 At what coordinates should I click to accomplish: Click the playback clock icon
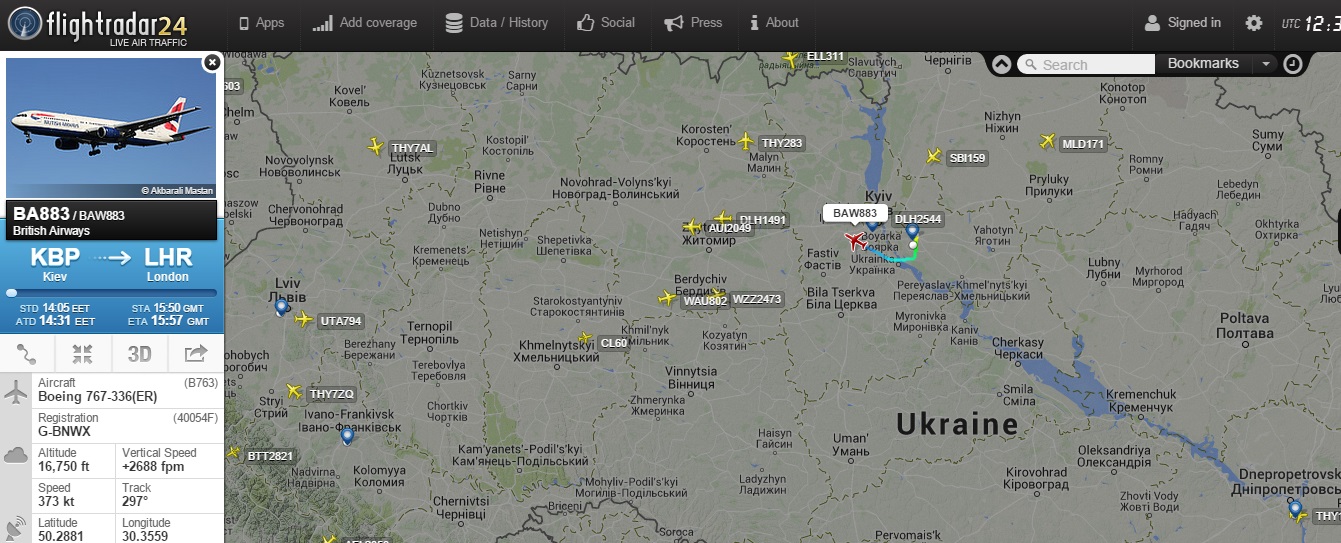click(x=1293, y=64)
